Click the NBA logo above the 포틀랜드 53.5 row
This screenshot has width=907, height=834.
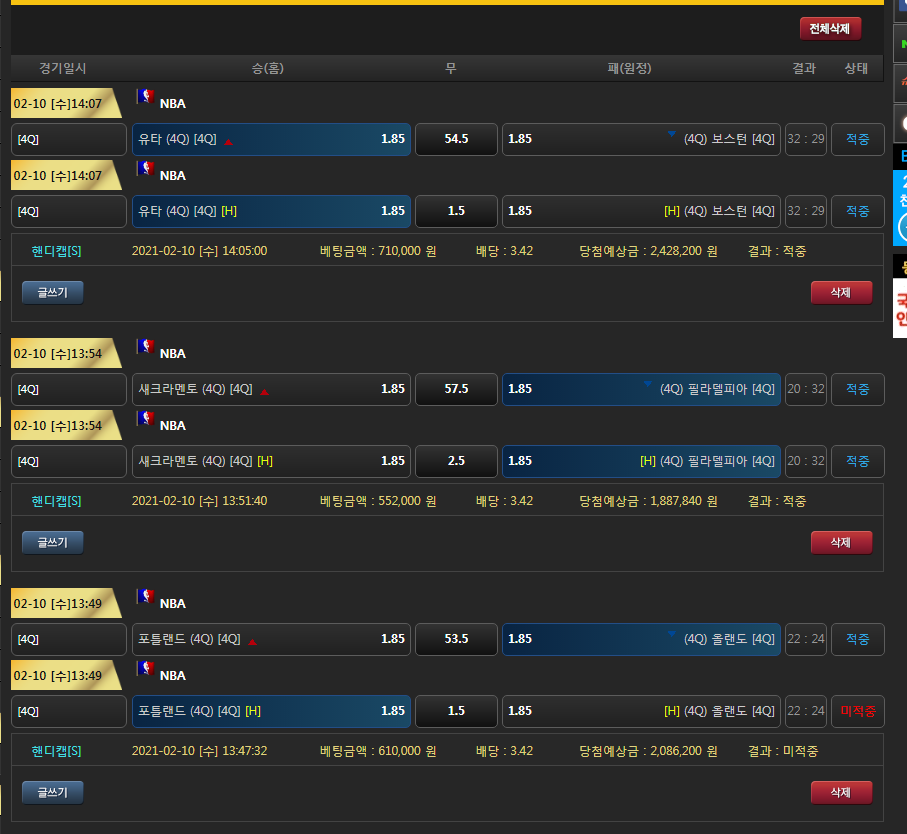[146, 597]
